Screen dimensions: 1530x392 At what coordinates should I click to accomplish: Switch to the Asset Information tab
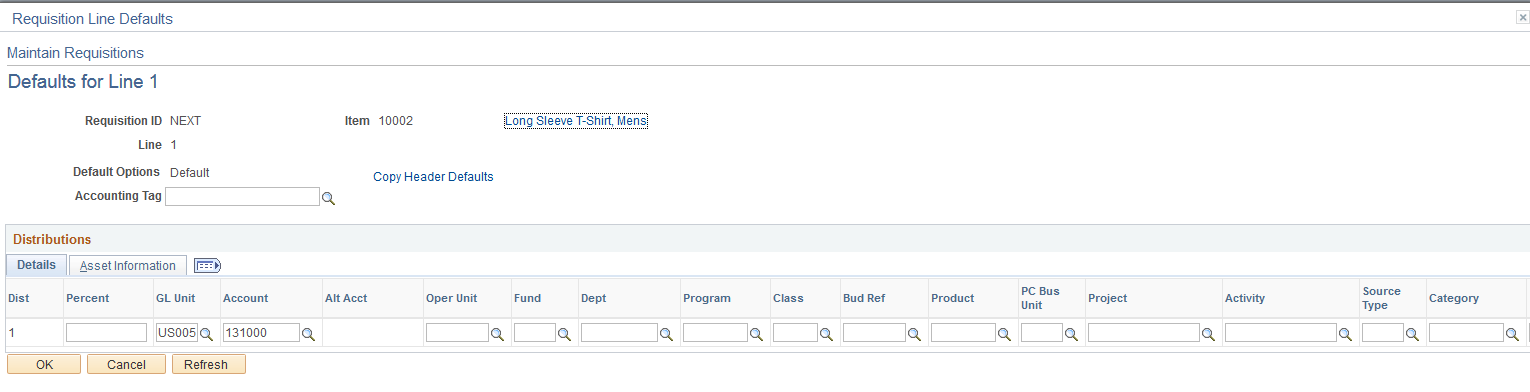128,265
